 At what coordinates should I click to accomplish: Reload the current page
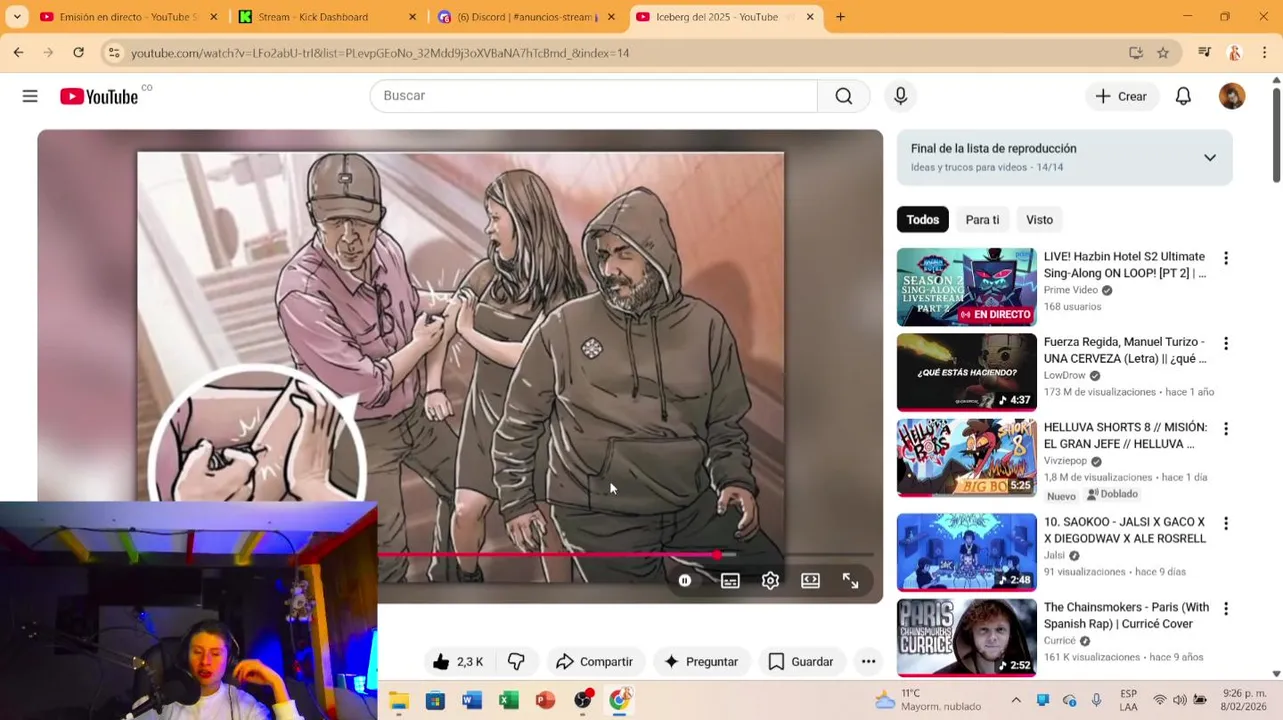[78, 52]
